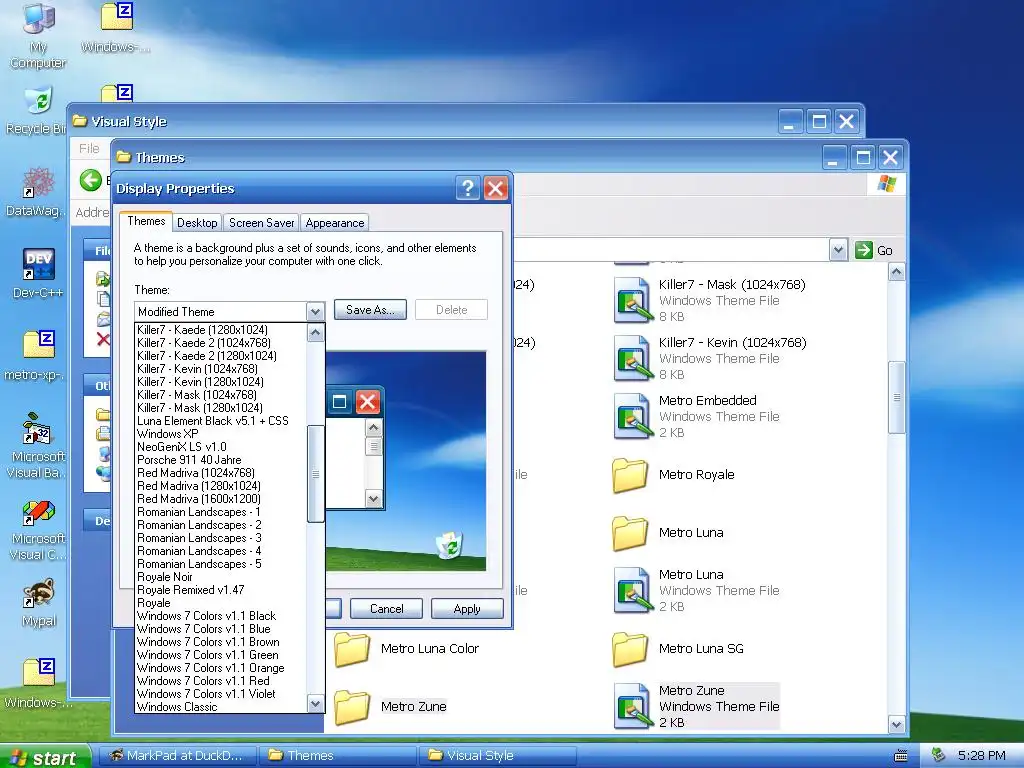
Task: Select the Metro Zune theme file icon
Action: pos(633,707)
